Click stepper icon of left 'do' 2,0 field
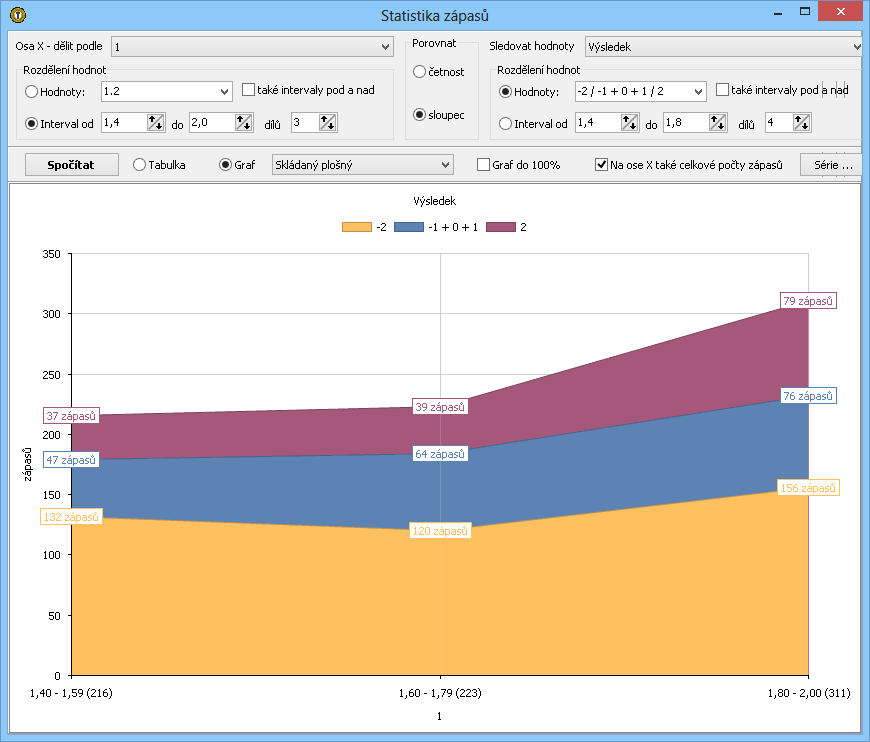 (x=244, y=123)
